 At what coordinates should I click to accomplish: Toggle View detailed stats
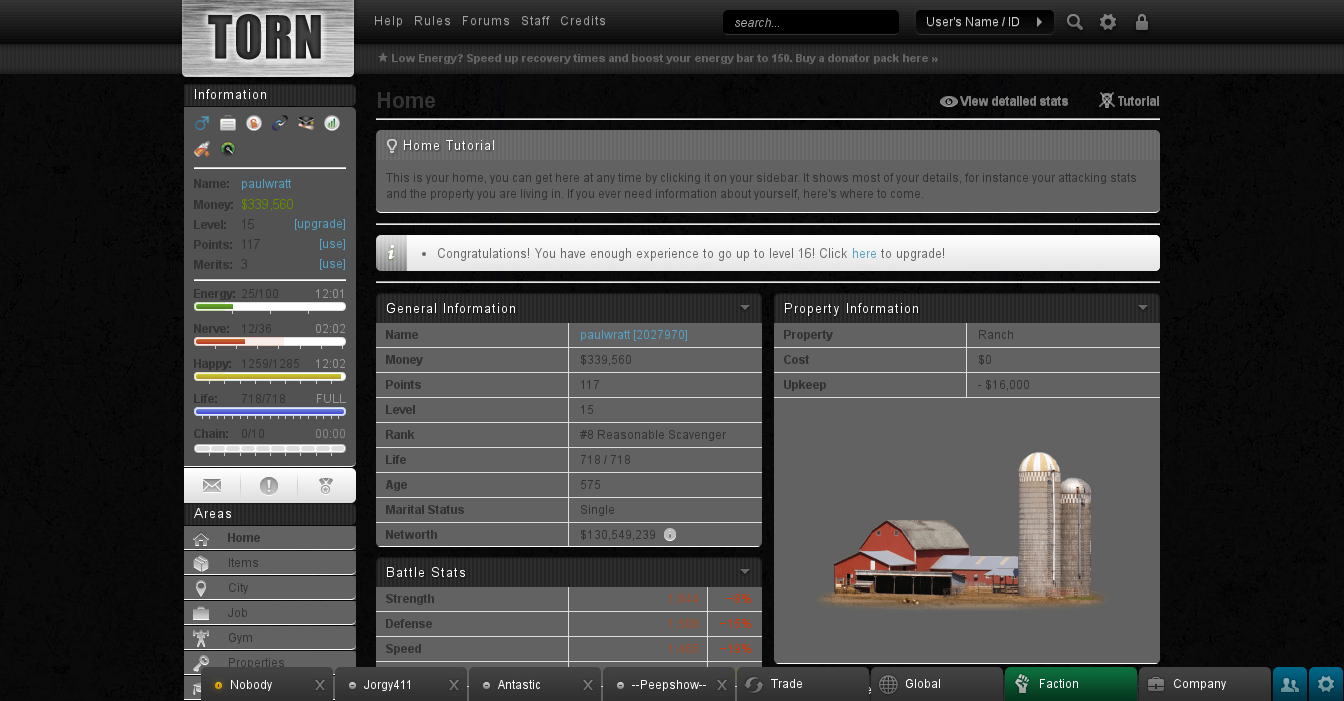pos(1004,101)
